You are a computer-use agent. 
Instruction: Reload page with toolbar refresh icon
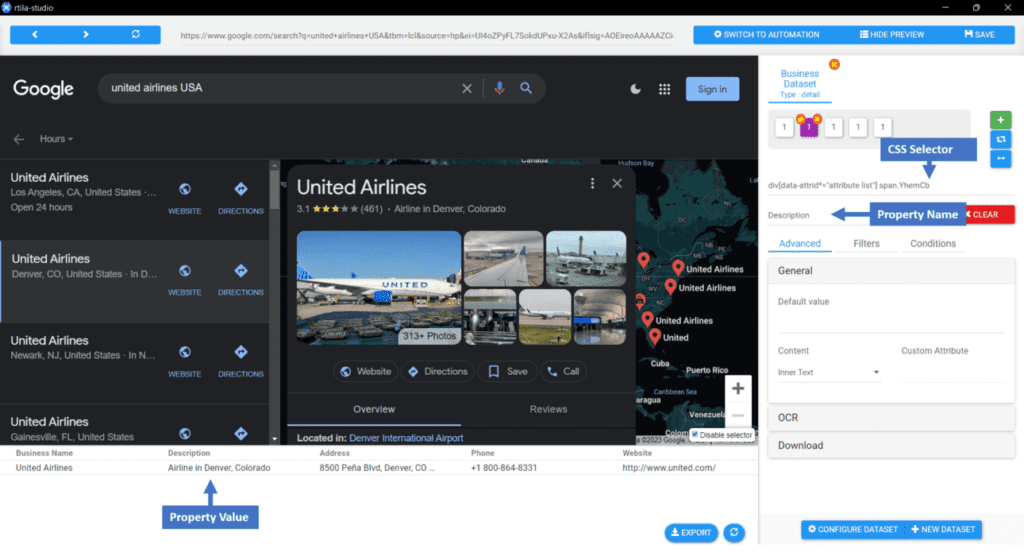(x=136, y=35)
